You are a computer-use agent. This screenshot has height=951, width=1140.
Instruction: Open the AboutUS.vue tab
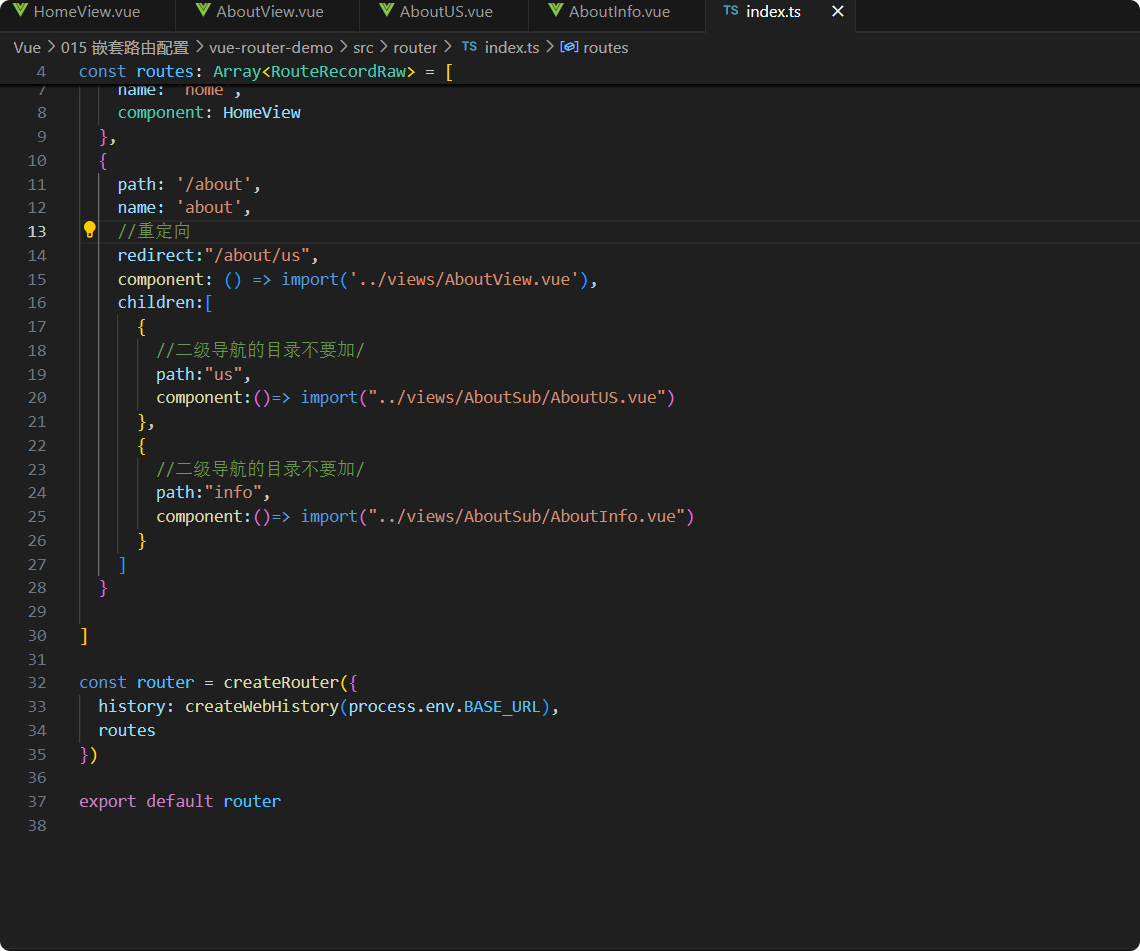click(446, 12)
